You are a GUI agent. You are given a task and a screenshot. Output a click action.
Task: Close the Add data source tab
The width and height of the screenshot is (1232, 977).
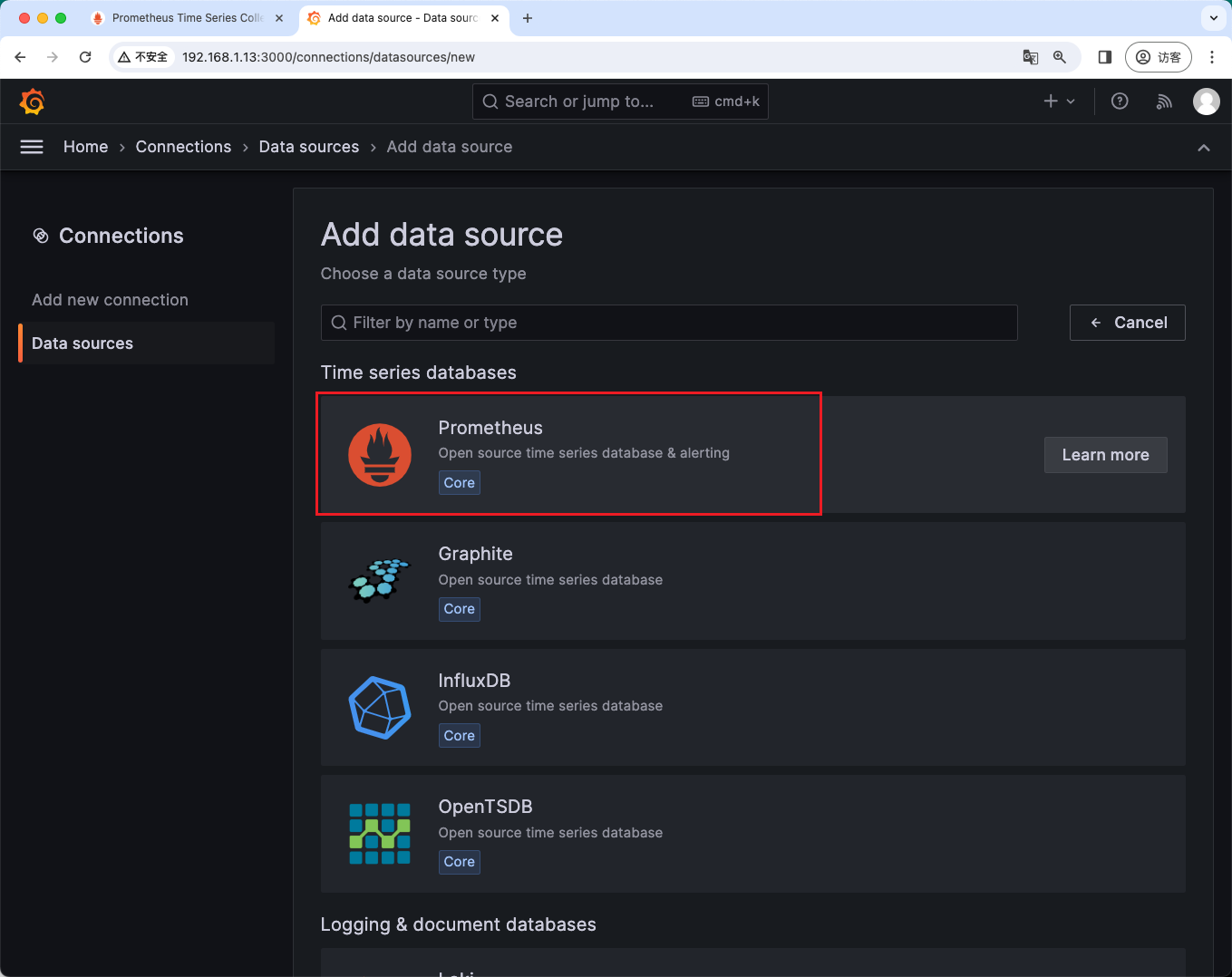point(495,18)
